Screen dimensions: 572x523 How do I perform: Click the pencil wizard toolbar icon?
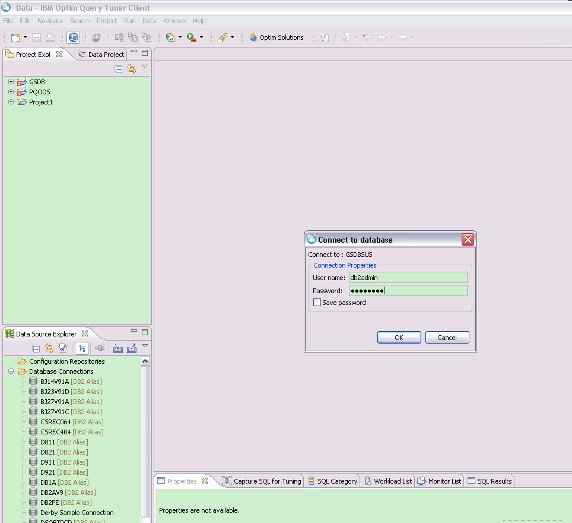click(223, 37)
